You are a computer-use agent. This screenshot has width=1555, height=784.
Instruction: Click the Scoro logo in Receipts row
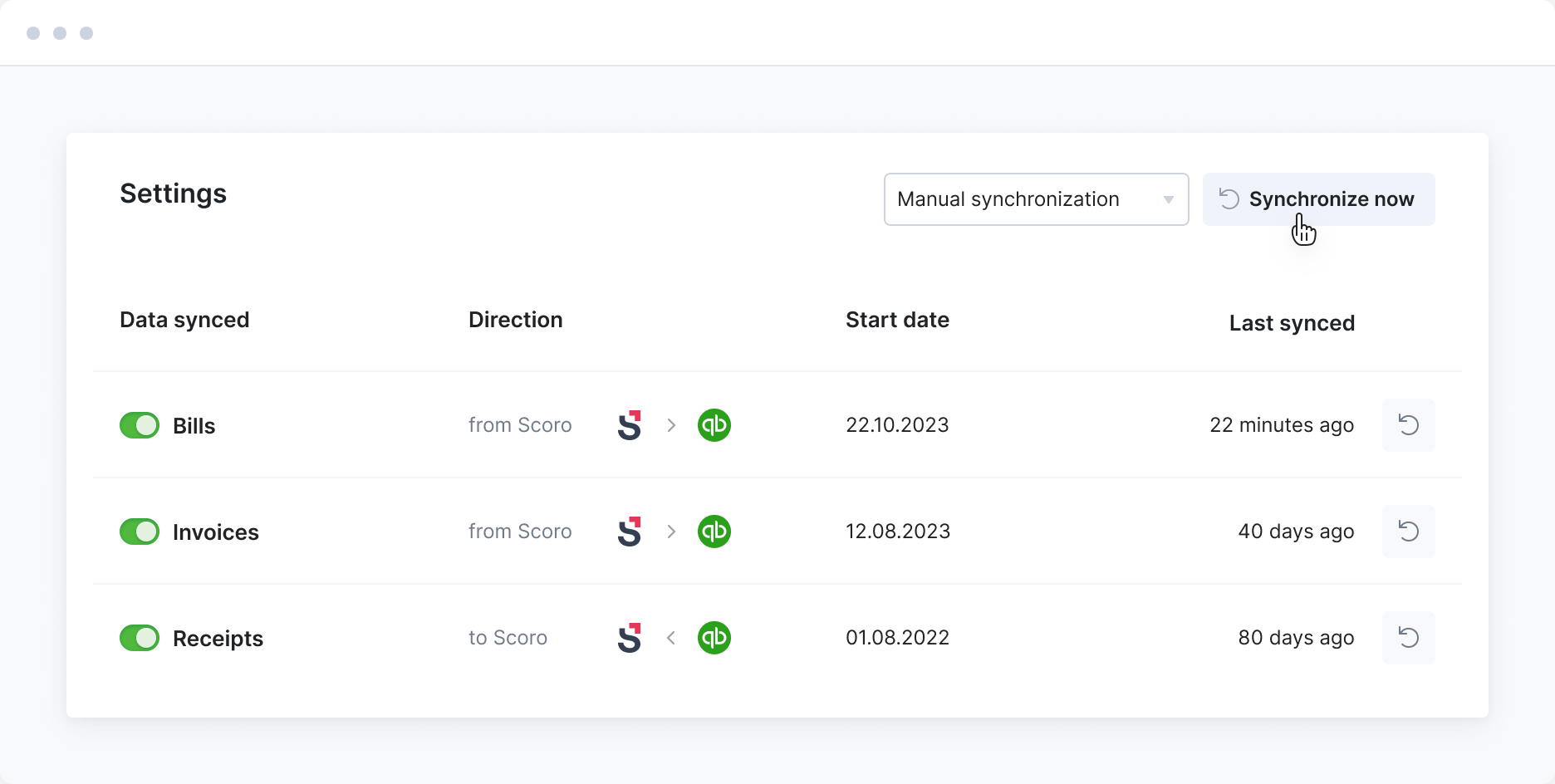[x=630, y=638]
